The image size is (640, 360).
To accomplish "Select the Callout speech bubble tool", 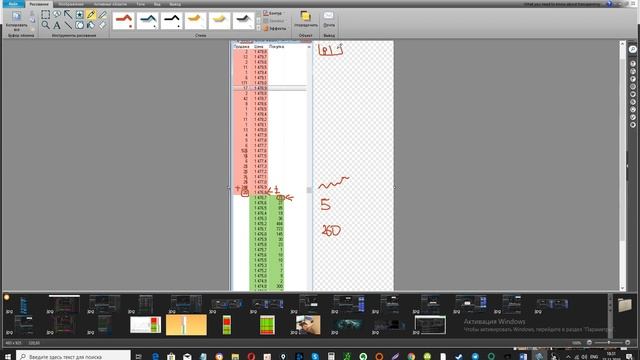I will click(x=57, y=15).
